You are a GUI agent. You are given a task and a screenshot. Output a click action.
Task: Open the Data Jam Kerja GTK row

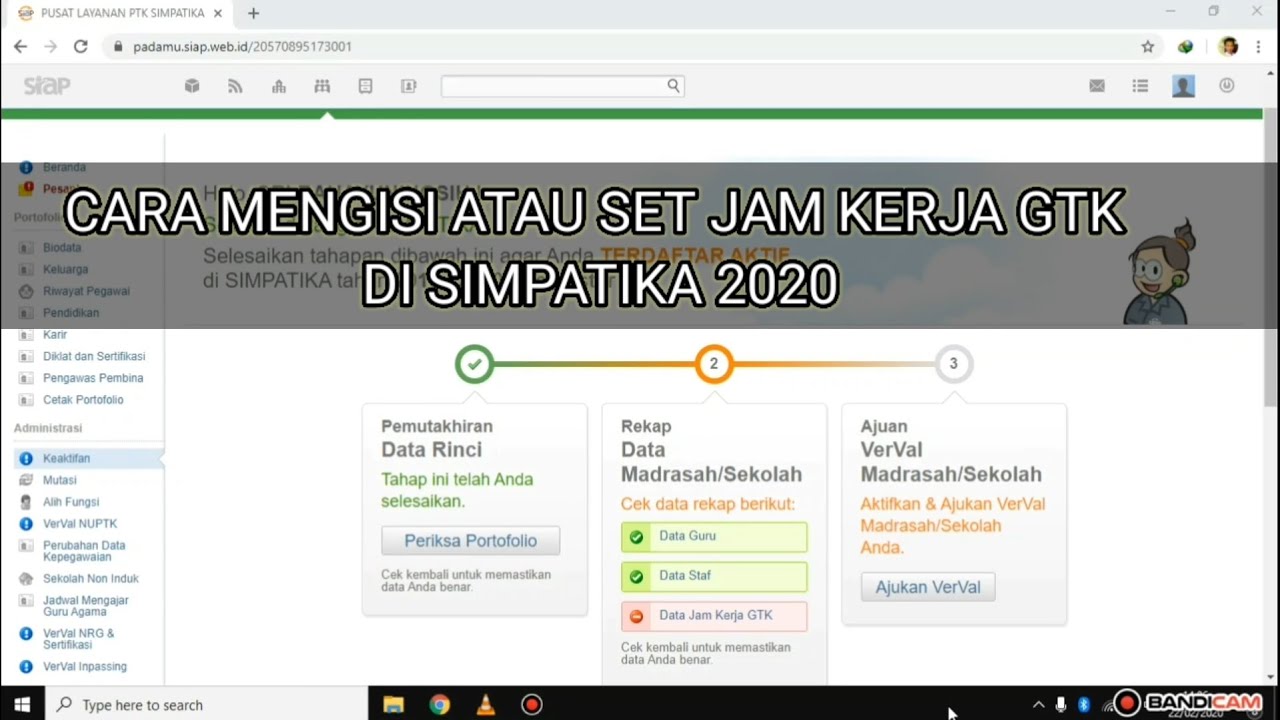click(714, 616)
